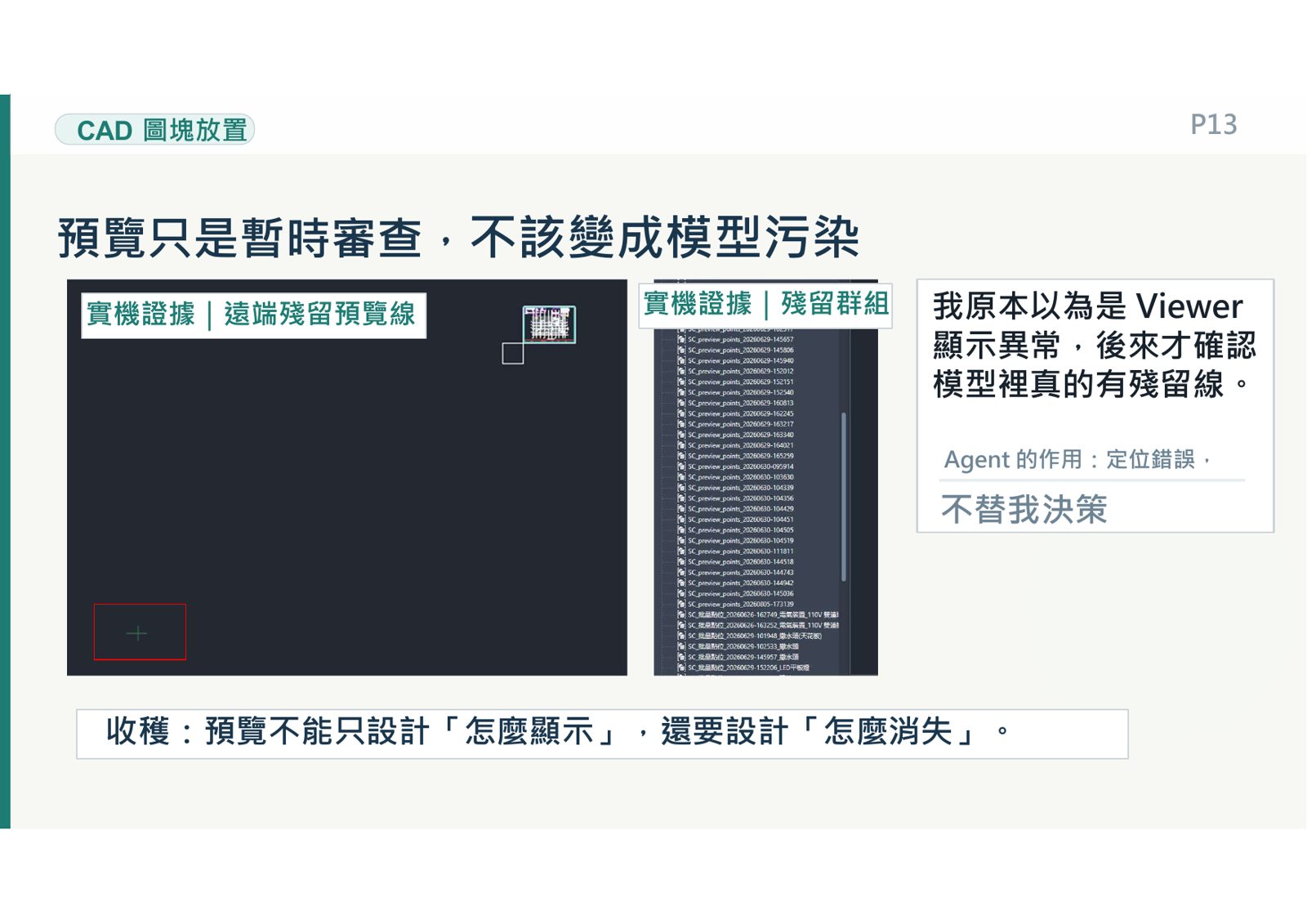Select SC_preview_points_20260630-103630 group
1307x924 pixels.
click(740, 477)
